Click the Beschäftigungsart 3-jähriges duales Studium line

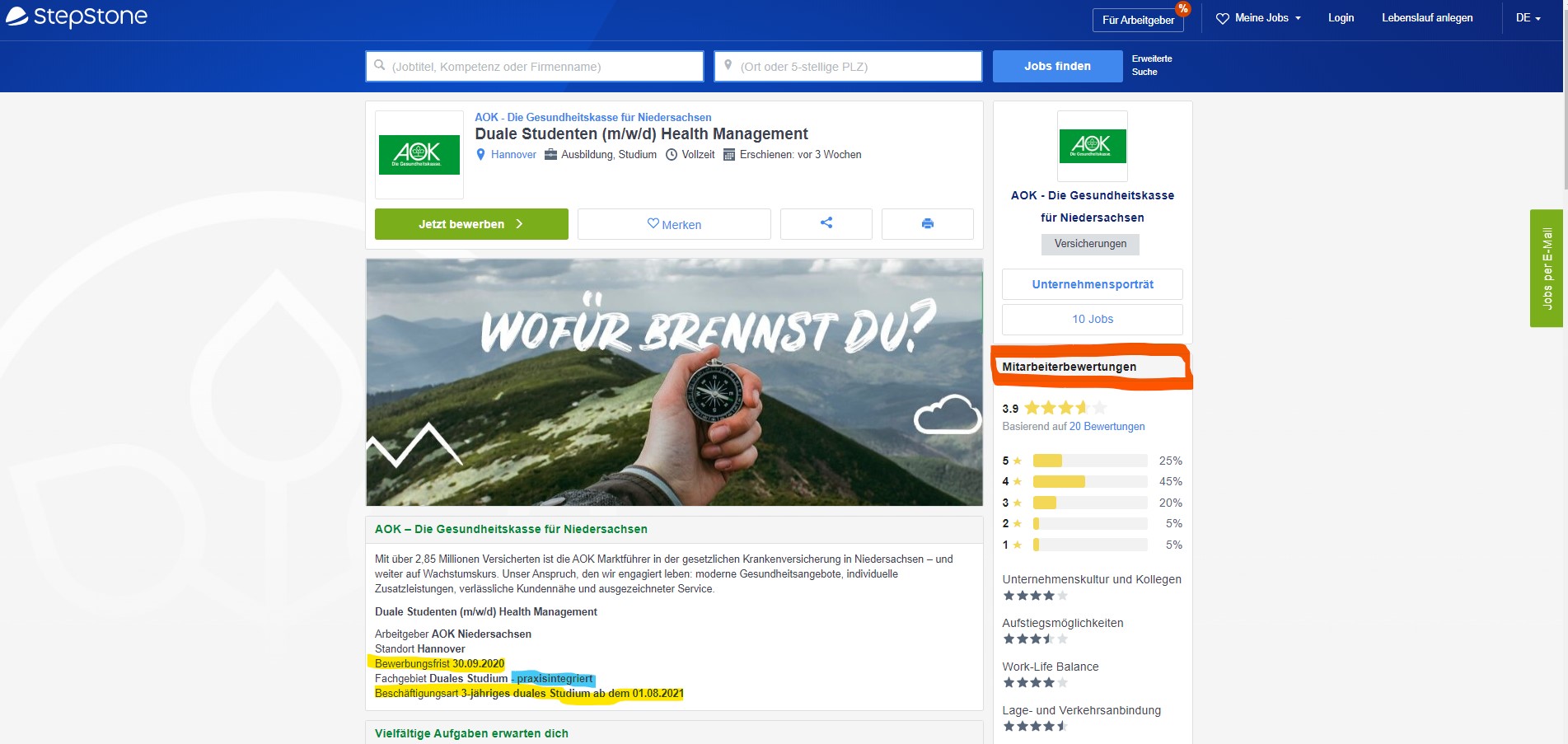[x=529, y=693]
